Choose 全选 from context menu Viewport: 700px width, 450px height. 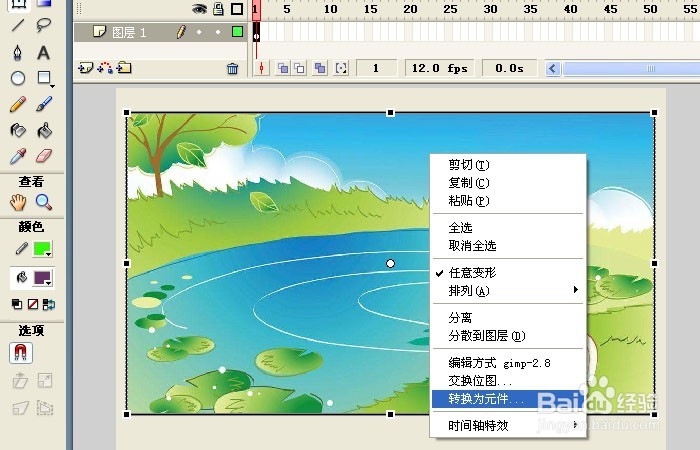[x=508, y=228]
